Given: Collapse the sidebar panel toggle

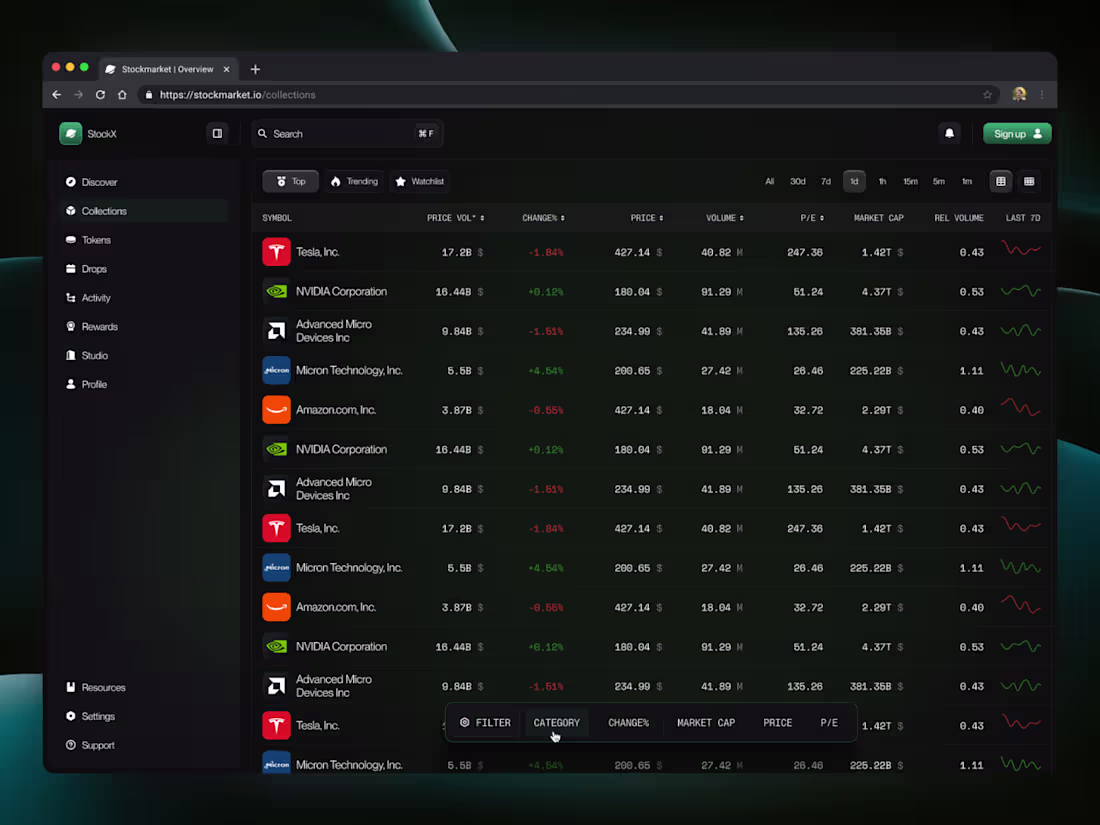Looking at the screenshot, I should click(217, 133).
